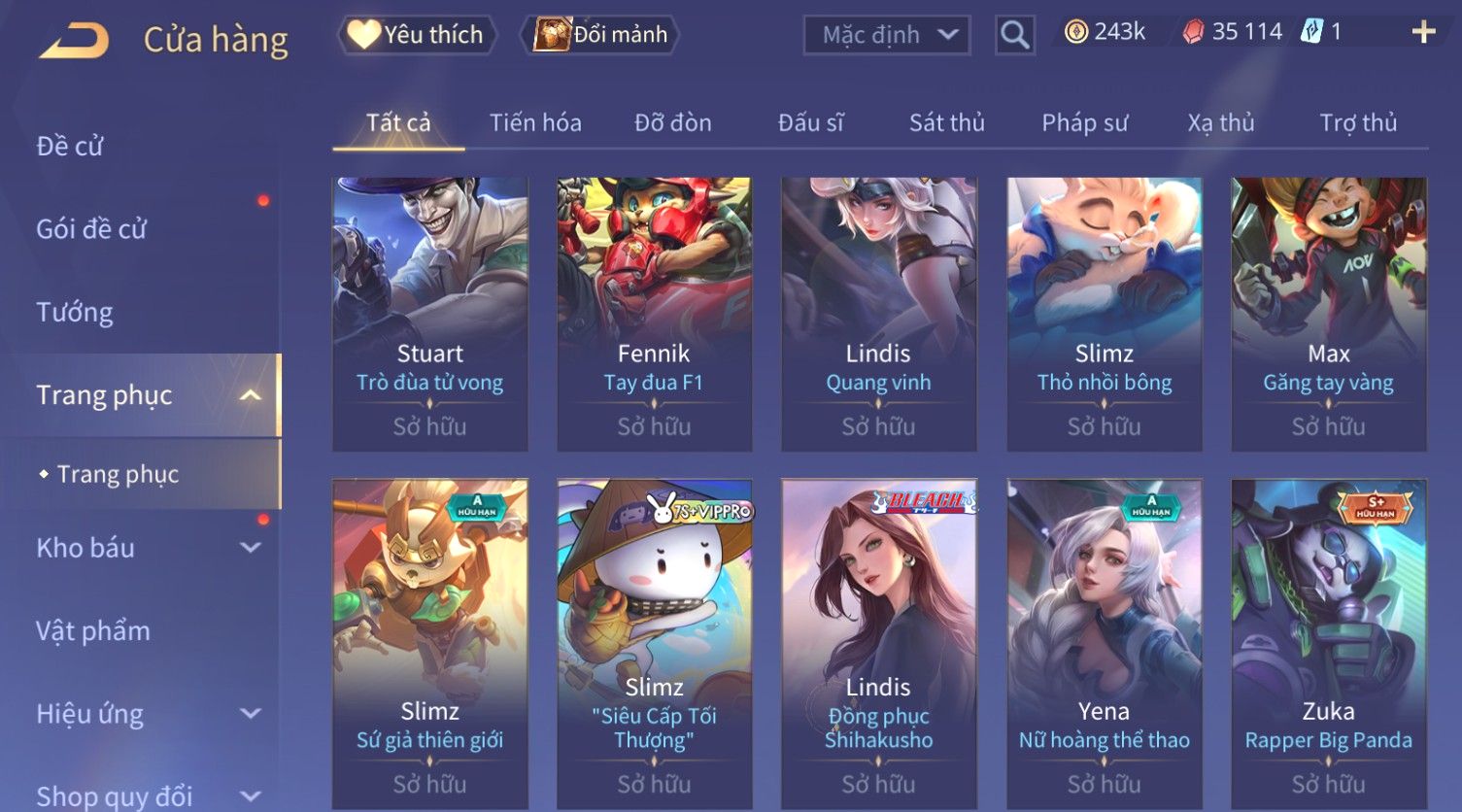Open the Đổi mảnh chest icon

click(x=552, y=34)
